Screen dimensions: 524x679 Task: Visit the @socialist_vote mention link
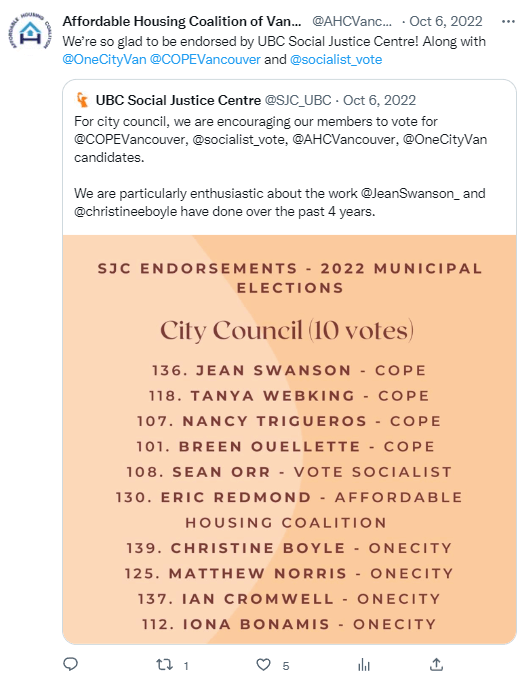(x=336, y=59)
